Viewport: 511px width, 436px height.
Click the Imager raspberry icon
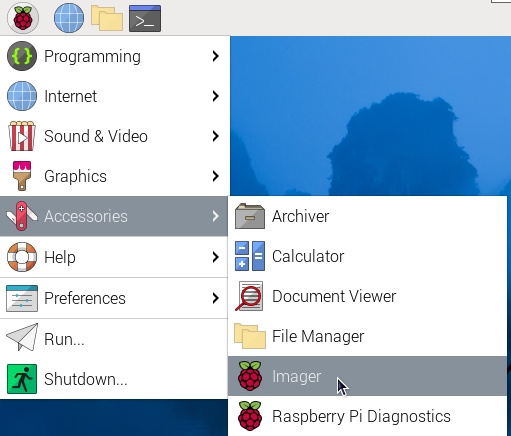pos(250,376)
